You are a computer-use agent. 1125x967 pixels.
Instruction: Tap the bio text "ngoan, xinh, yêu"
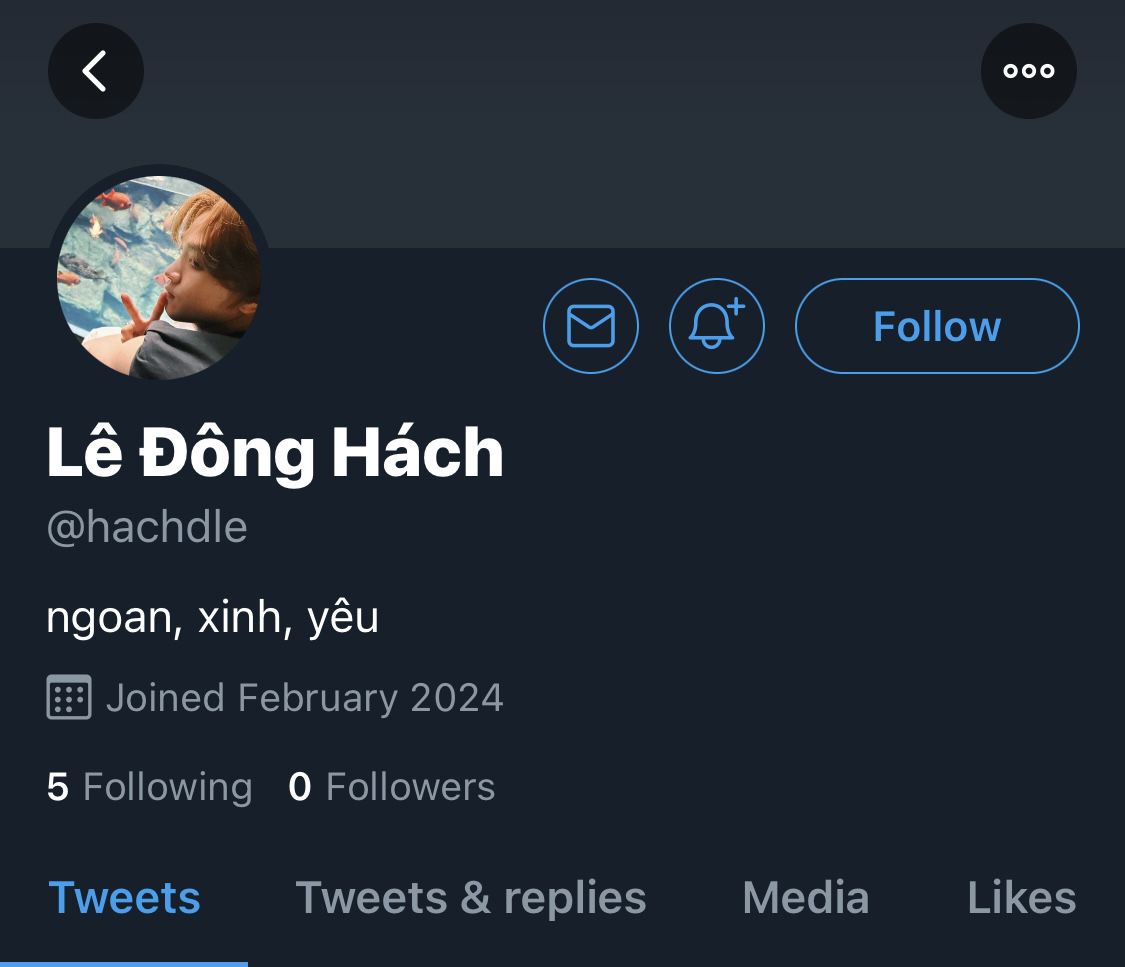point(212,617)
